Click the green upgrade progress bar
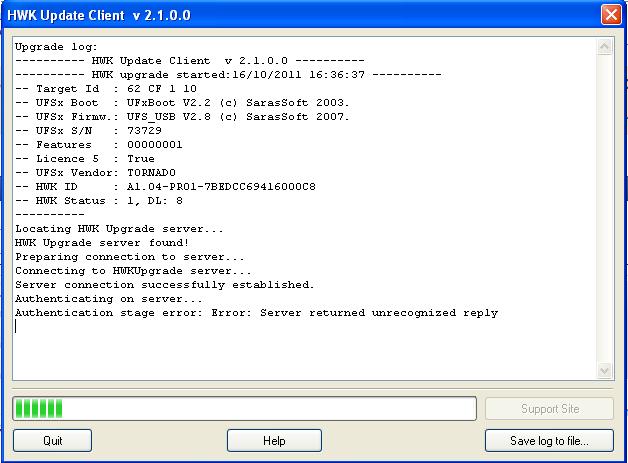Viewport: 628px width, 463px height. tap(244, 409)
